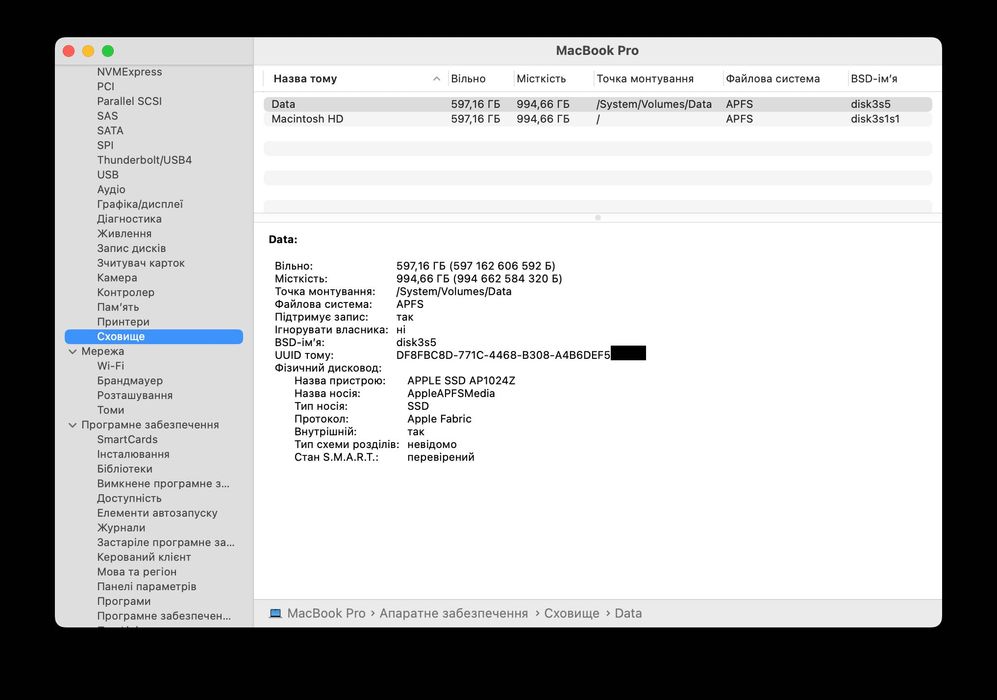This screenshot has width=997, height=700.
Task: Open Графіка/дисплеї sidebar item
Action: click(x=140, y=204)
